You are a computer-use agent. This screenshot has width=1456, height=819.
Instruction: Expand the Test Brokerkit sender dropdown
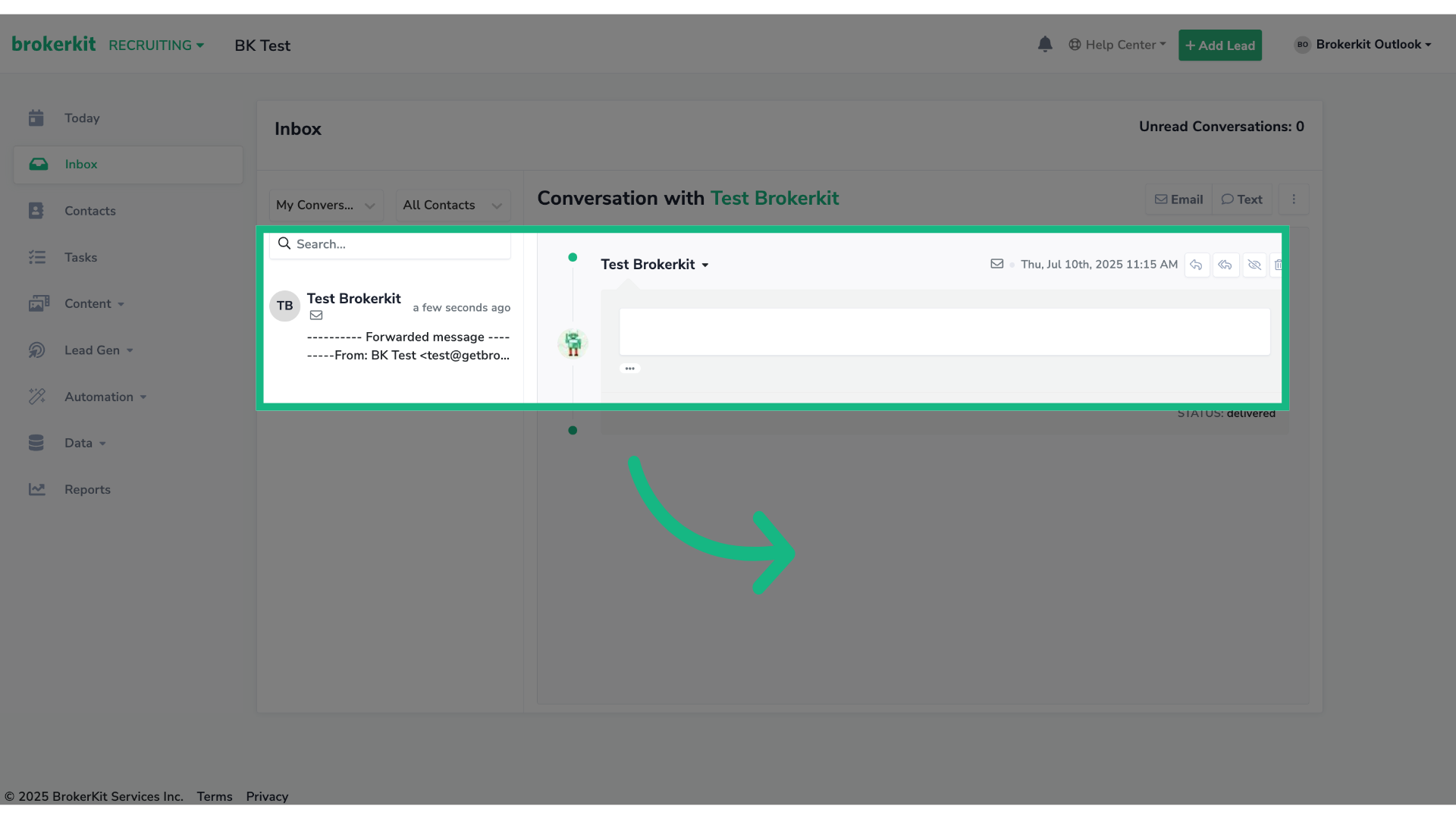click(654, 265)
